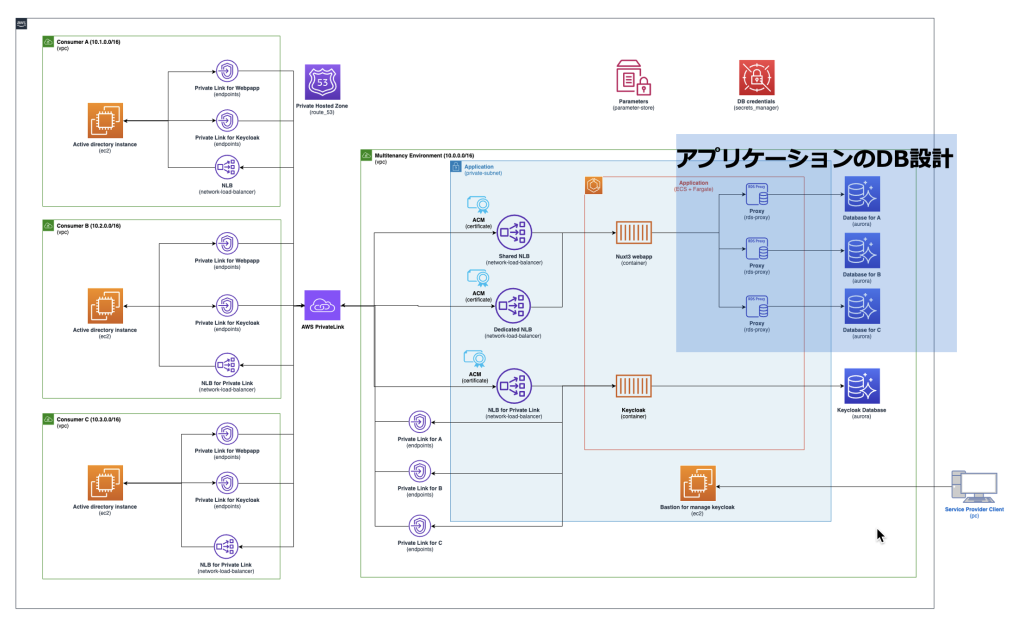Click Consumer B's Private Link for Keycloak endpoint
The image size is (1024, 635).
(x=227, y=306)
